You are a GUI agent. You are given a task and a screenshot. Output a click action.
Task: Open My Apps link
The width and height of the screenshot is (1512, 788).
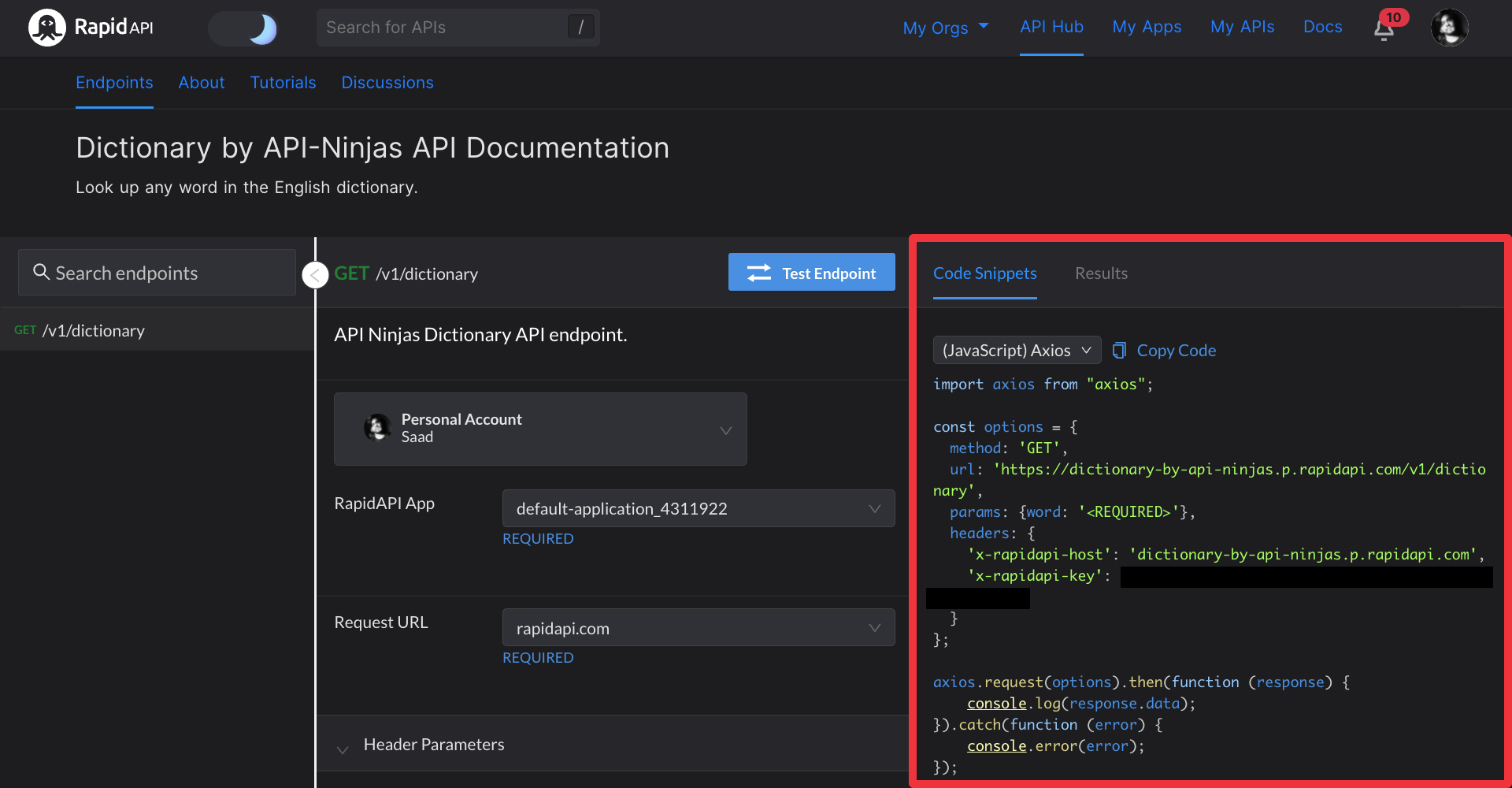pyautogui.click(x=1147, y=27)
